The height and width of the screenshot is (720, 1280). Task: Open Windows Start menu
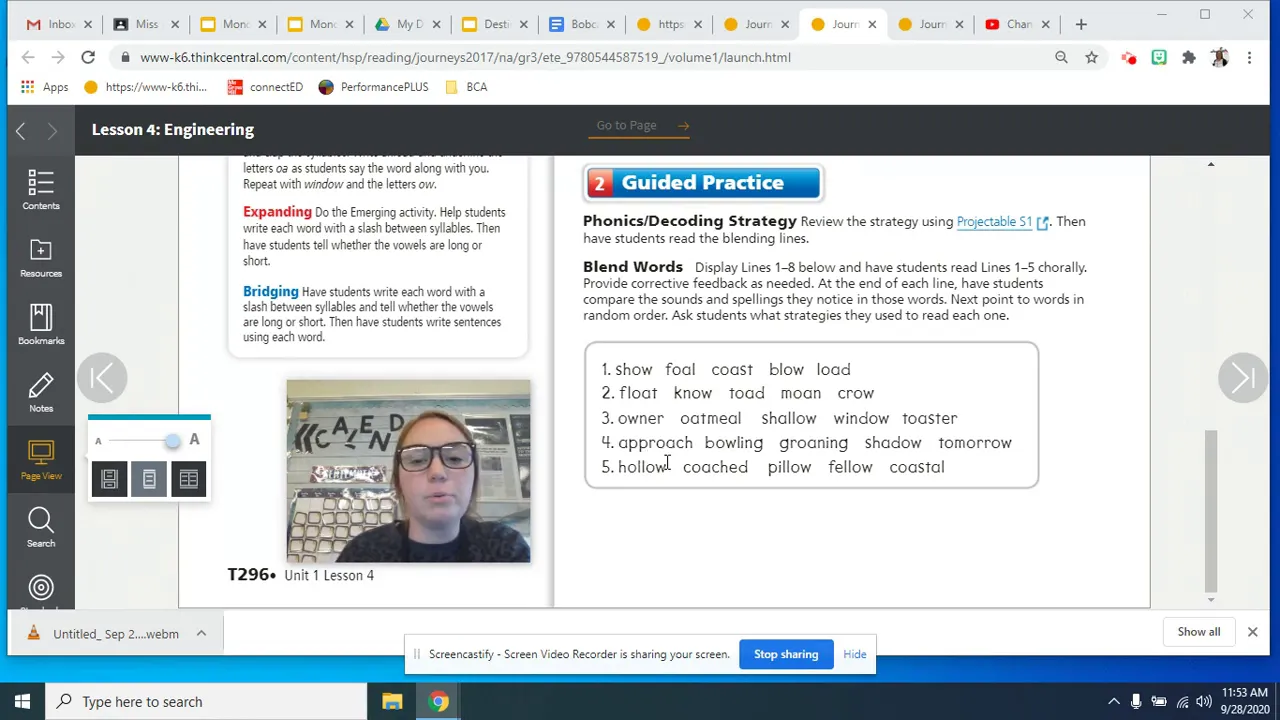(22, 701)
